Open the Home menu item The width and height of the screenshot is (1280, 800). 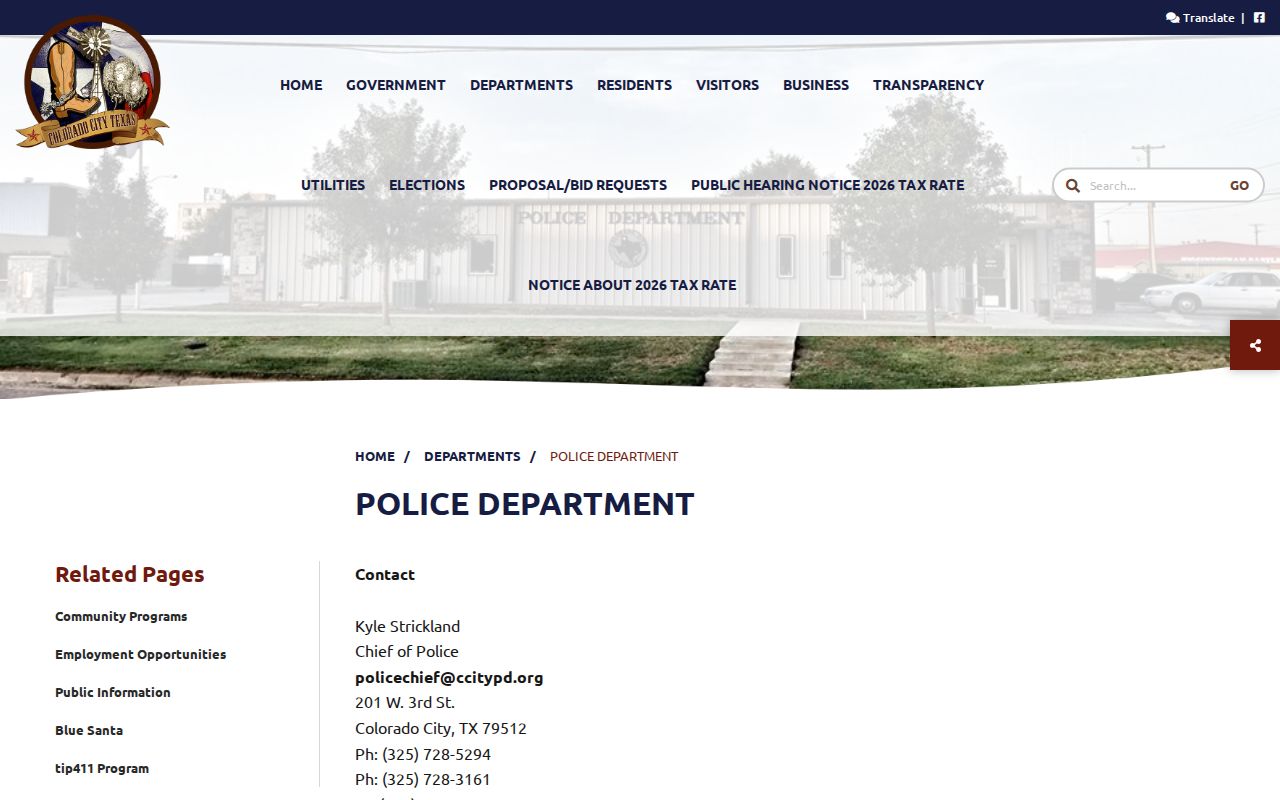click(301, 85)
